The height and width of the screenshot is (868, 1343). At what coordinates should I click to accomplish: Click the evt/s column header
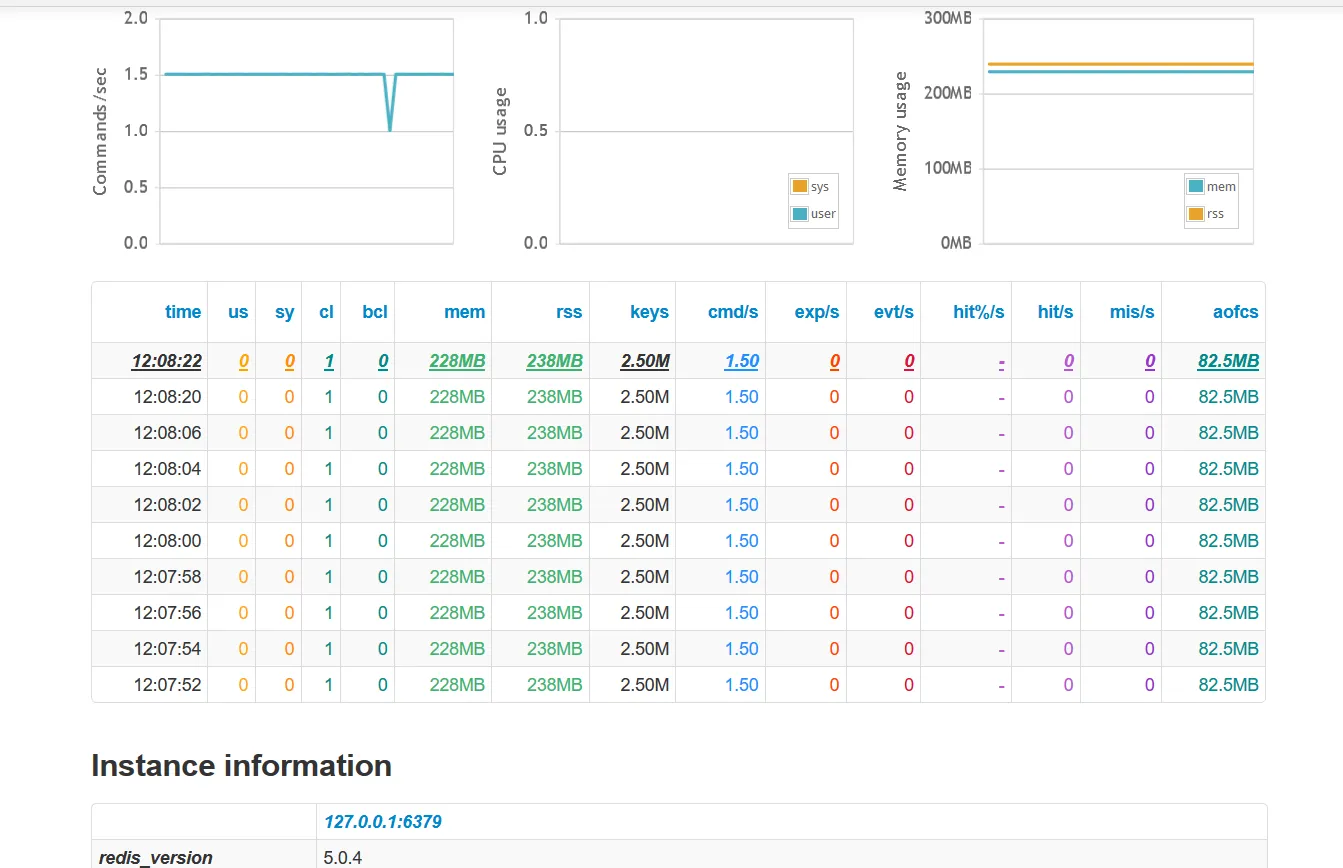[894, 312]
